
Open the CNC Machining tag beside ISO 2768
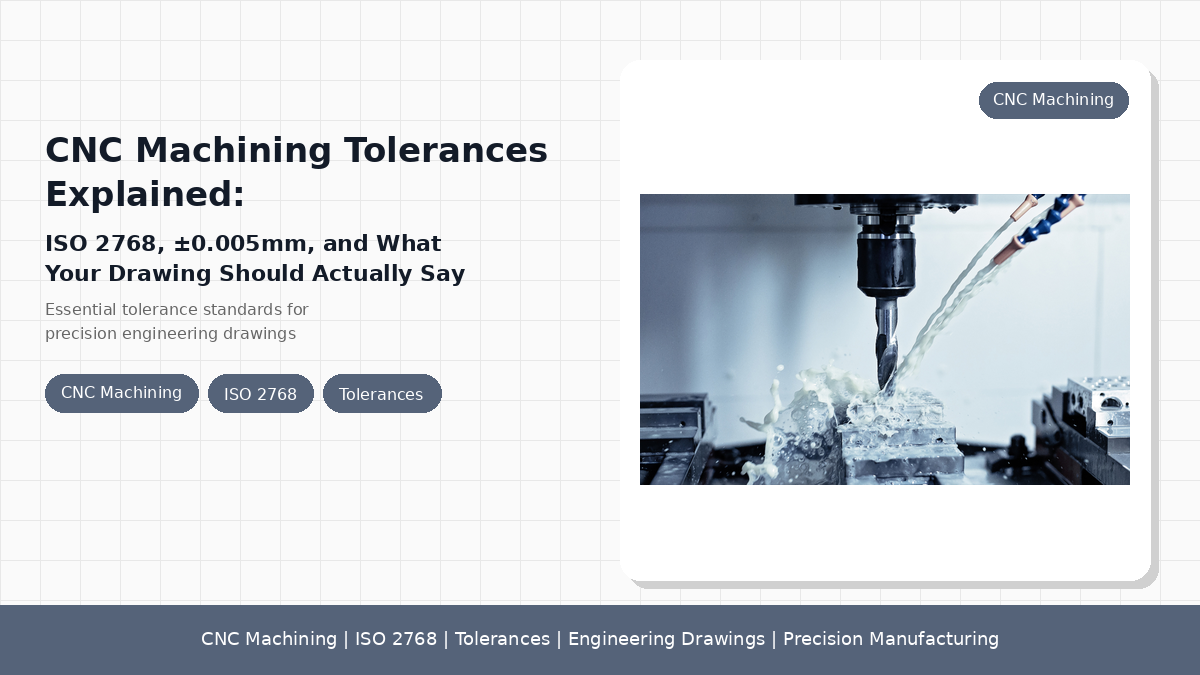coord(122,393)
